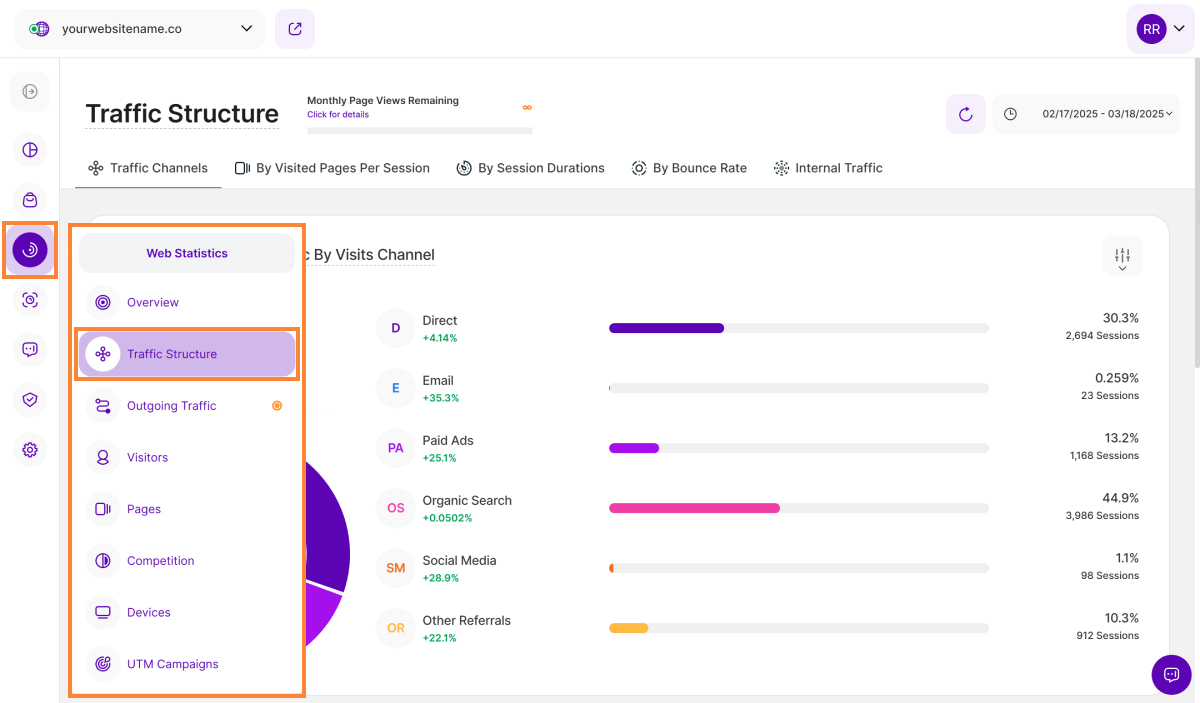The height and width of the screenshot is (703, 1200).
Task: Open external website link icon
Action: 295,29
